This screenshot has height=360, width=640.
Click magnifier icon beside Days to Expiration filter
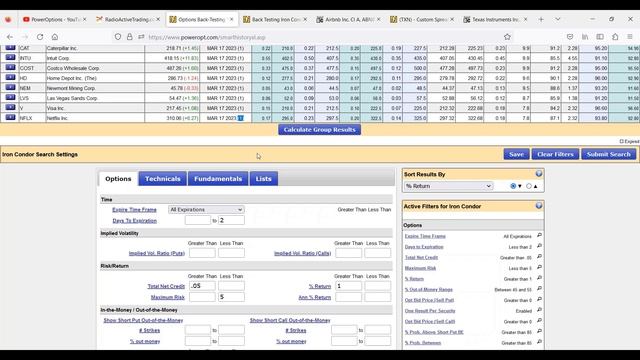tap(539, 246)
